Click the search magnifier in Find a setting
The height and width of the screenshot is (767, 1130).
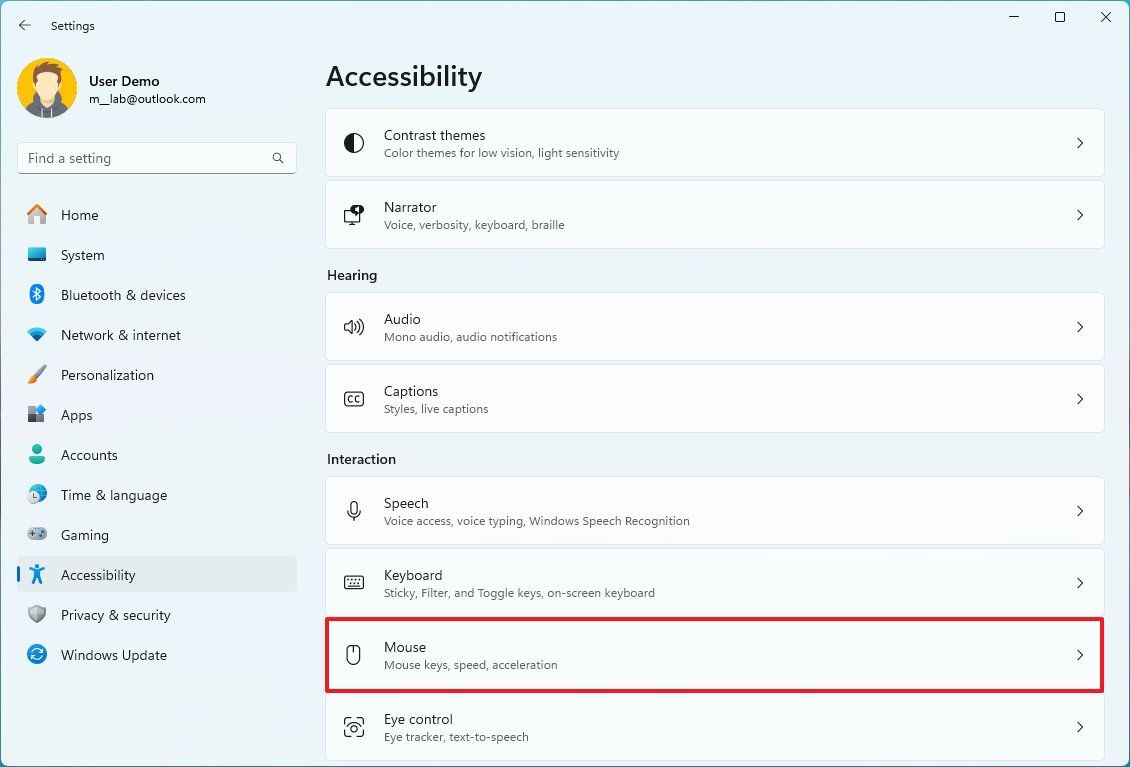pos(278,158)
